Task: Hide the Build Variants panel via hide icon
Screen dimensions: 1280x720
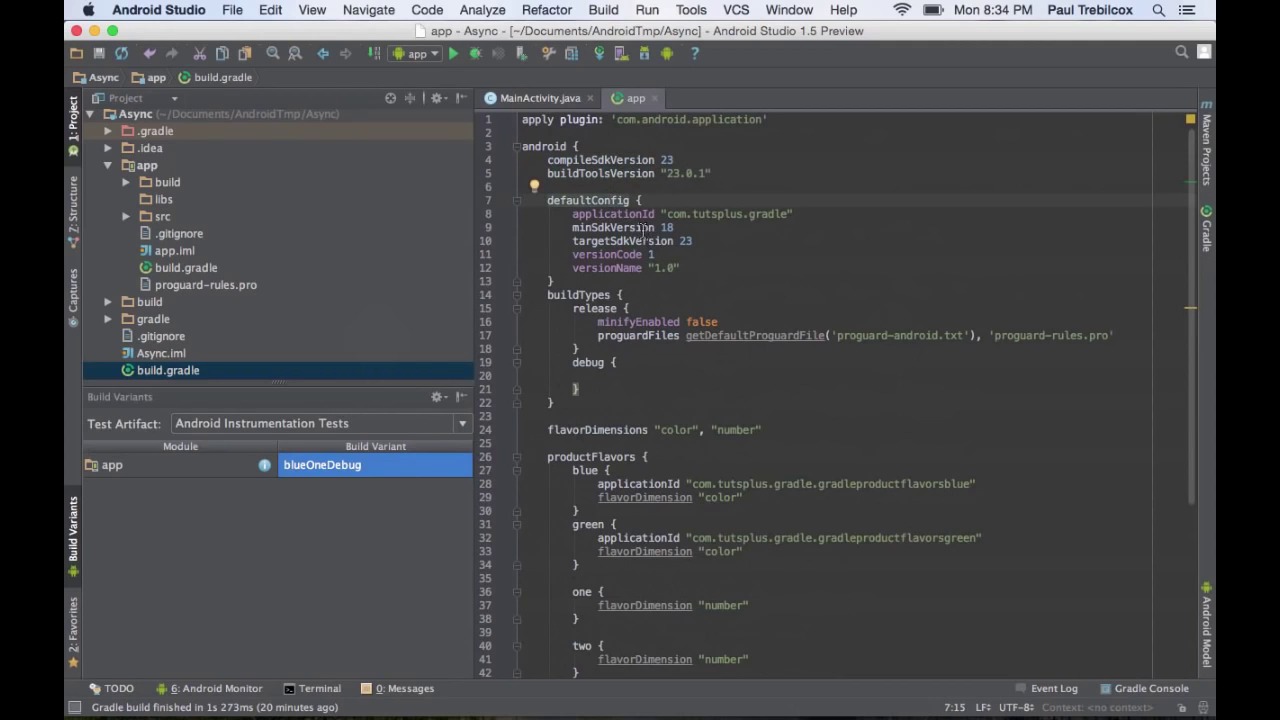Action: click(461, 397)
